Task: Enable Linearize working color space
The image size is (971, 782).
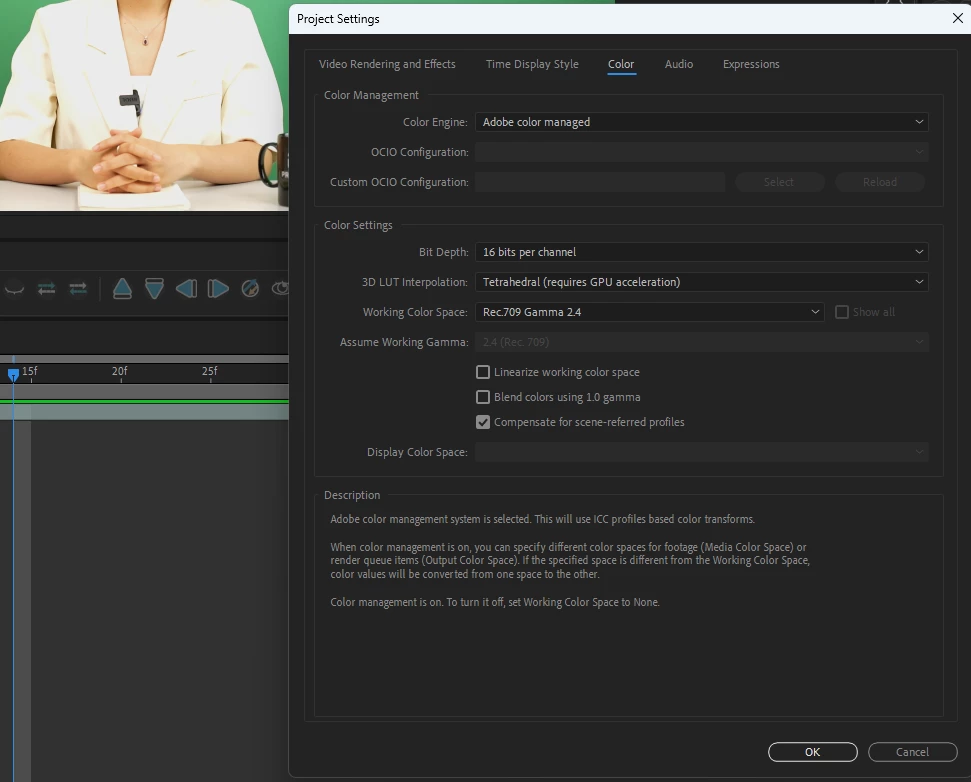Action: click(x=483, y=372)
